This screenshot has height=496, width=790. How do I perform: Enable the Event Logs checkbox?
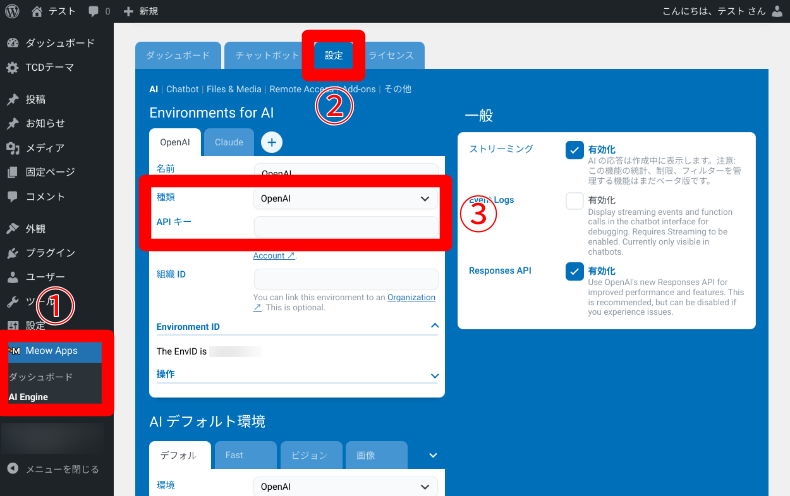click(x=574, y=201)
